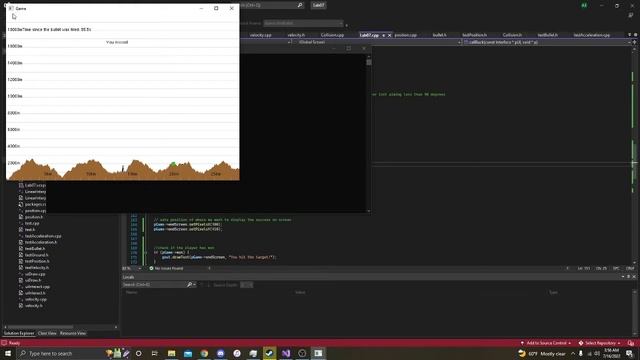Open the editor tab overflow dropdown
The image size is (640, 360).
[x=629, y=35]
